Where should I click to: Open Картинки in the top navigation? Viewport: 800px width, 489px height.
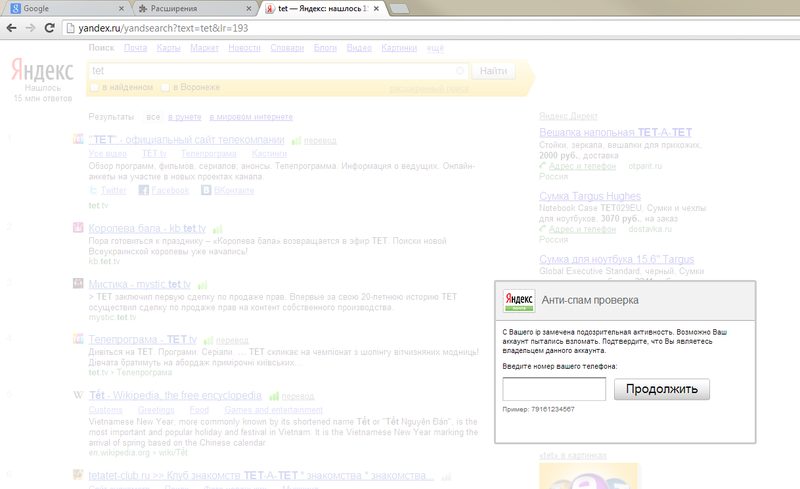pos(399,48)
